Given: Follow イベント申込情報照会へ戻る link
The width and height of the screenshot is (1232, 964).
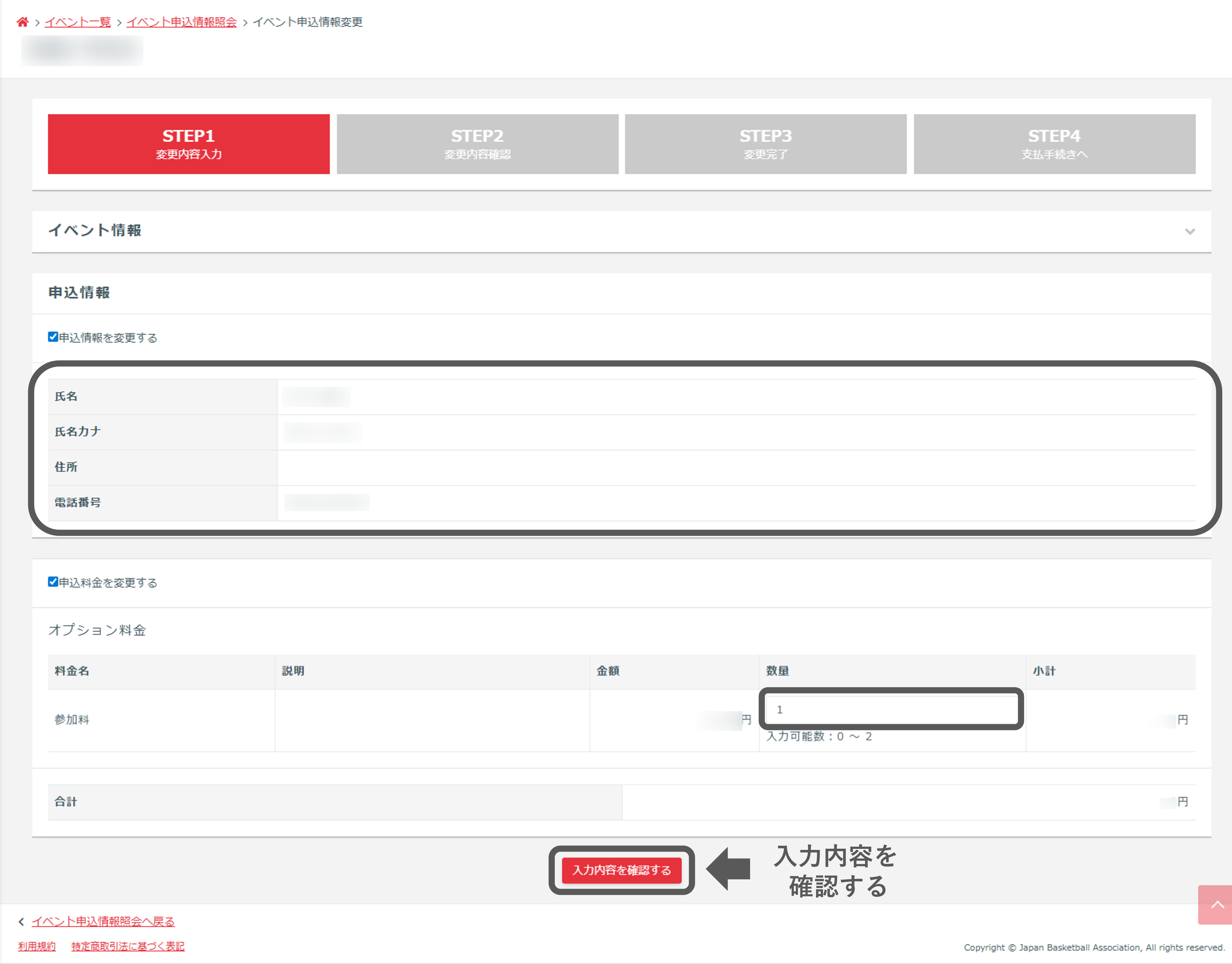Looking at the screenshot, I should click(x=103, y=922).
